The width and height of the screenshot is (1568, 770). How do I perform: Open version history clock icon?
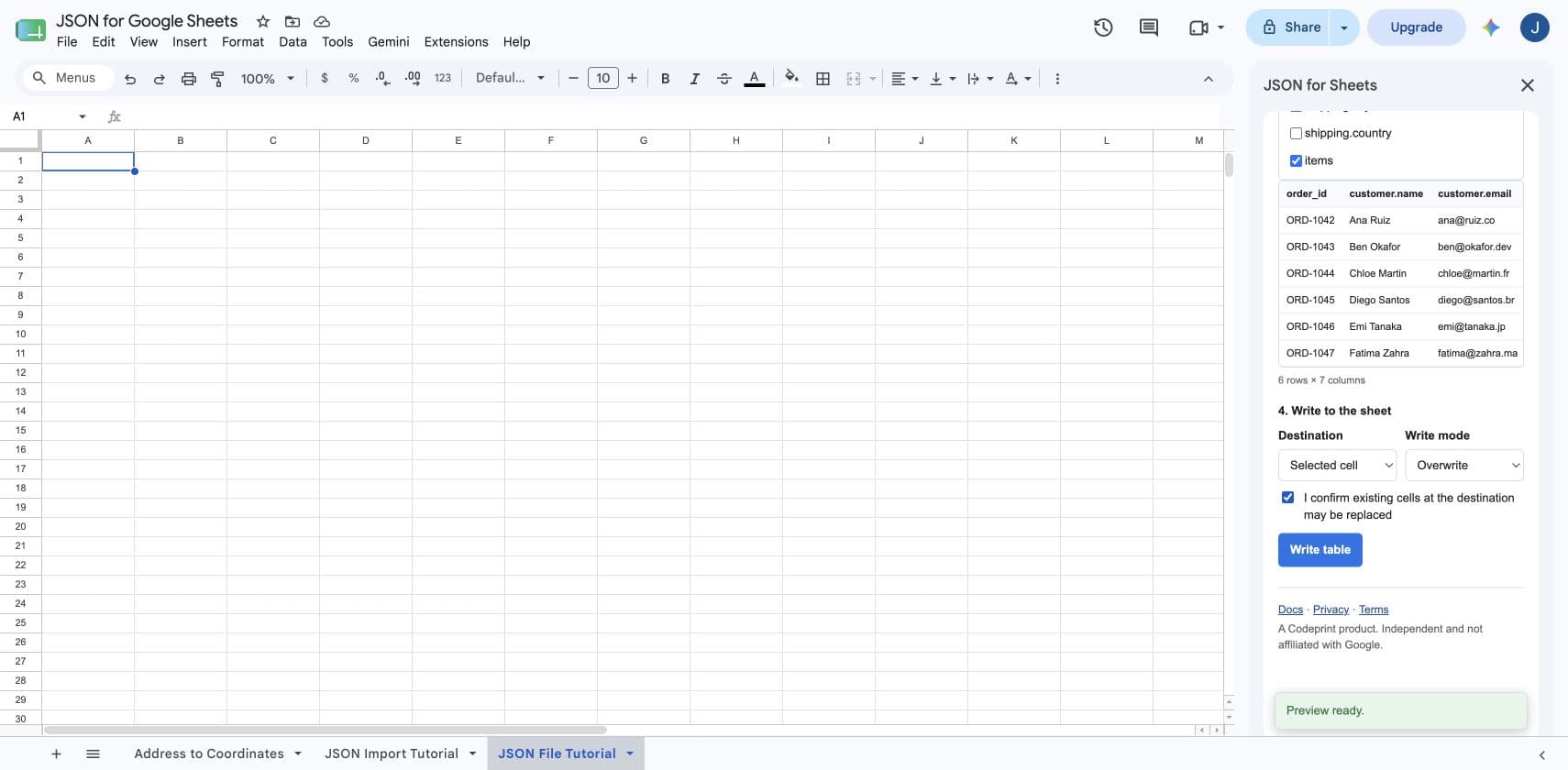click(1103, 27)
